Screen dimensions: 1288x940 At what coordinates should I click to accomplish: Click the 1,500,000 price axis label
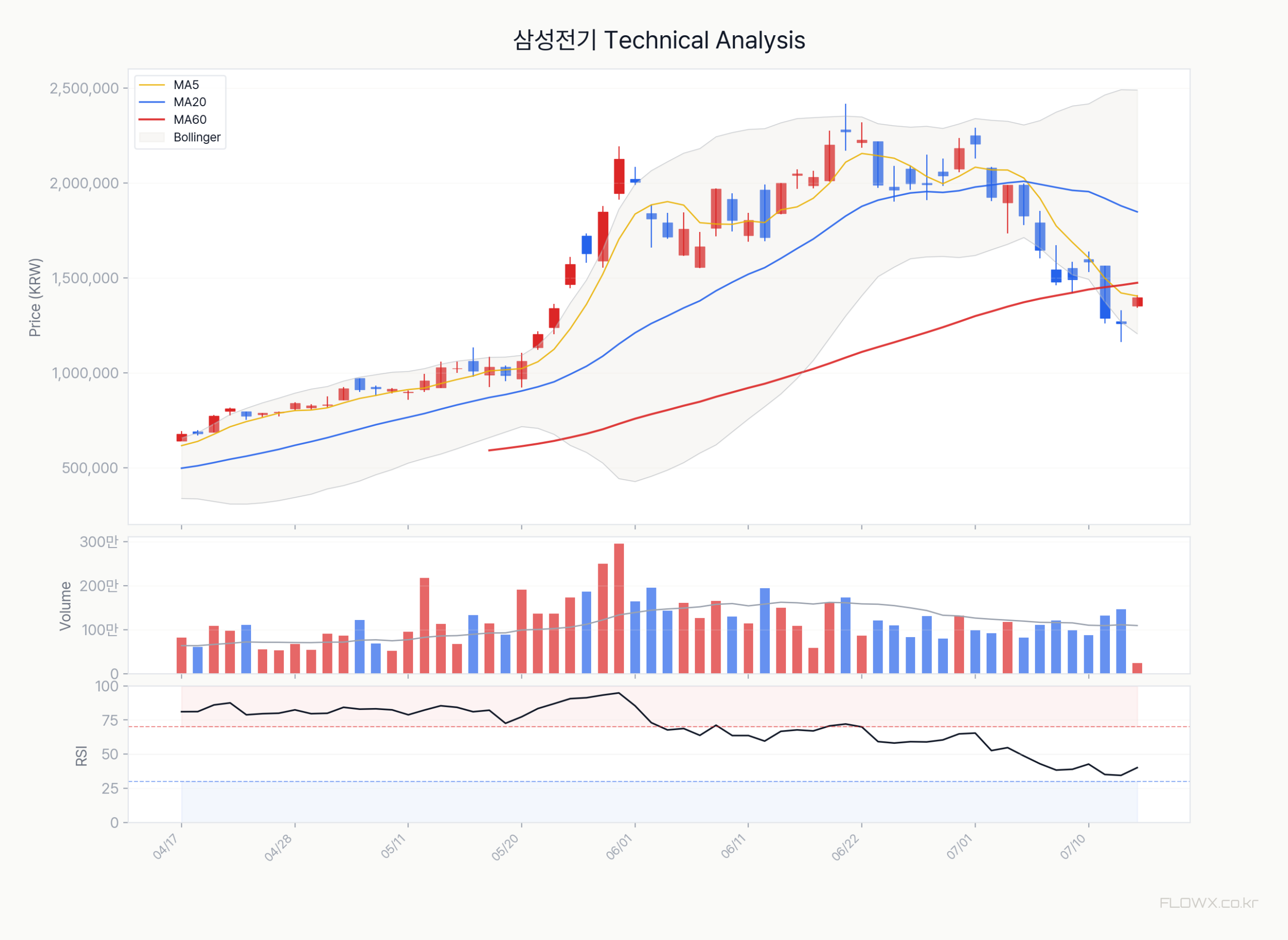pyautogui.click(x=86, y=278)
